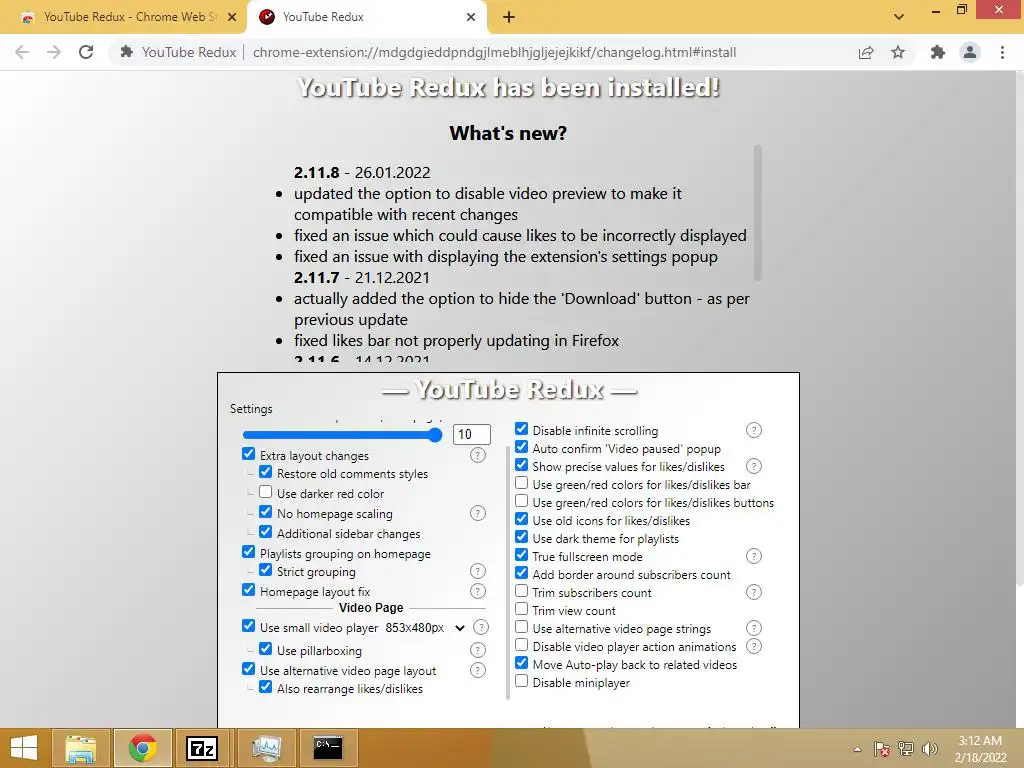This screenshot has width=1024, height=768.
Task: Show hidden system tray icons
Action: click(x=857, y=750)
